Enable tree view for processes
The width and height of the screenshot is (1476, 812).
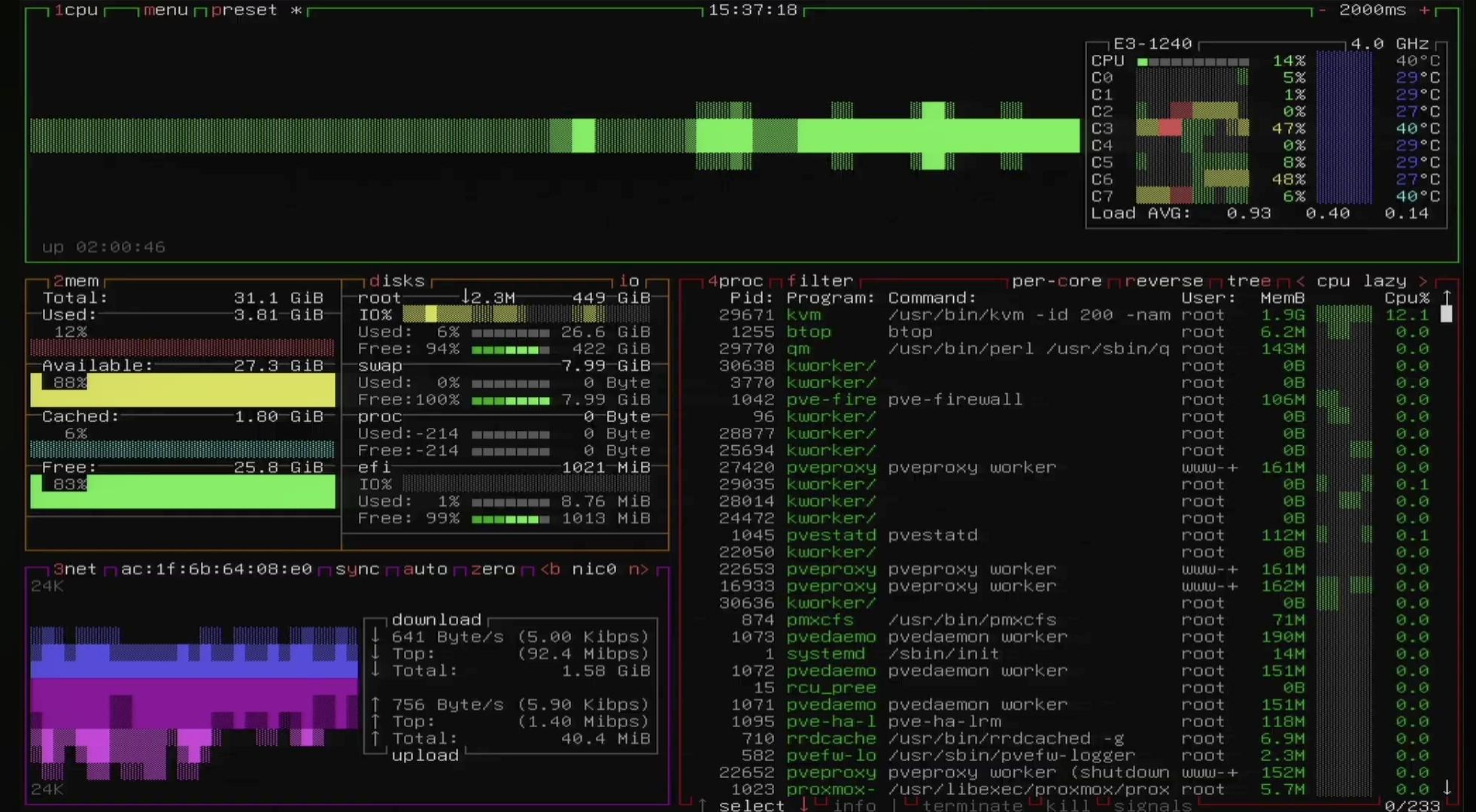(1249, 281)
